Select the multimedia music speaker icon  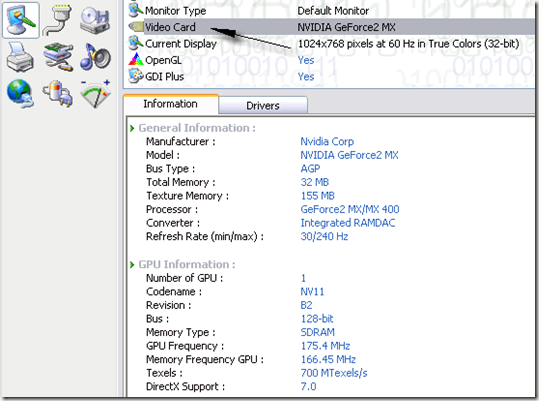pos(95,57)
